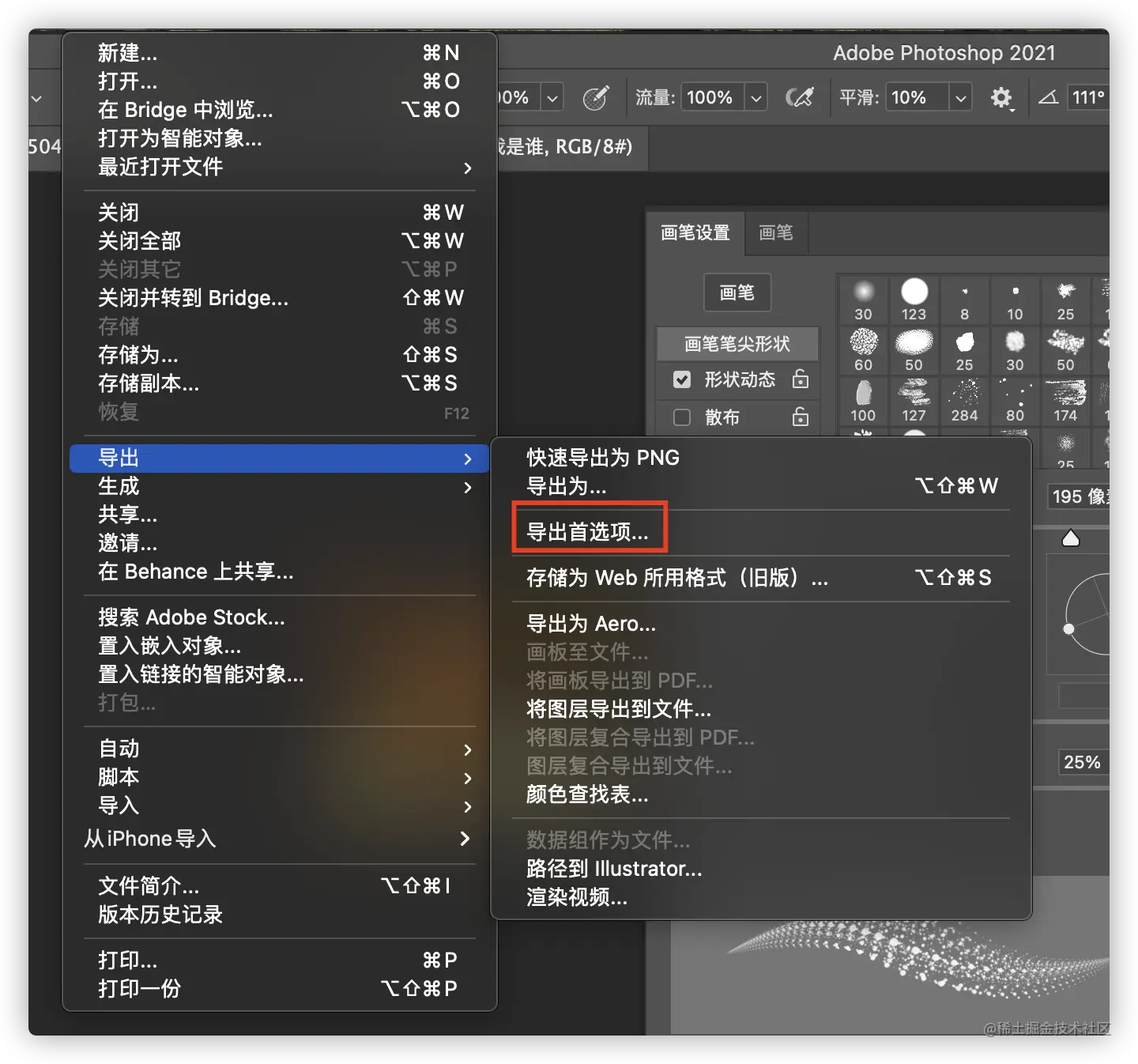Screen dimensions: 1138x1064
Task: Switch to the 画笔 panel tab
Action: tap(776, 233)
